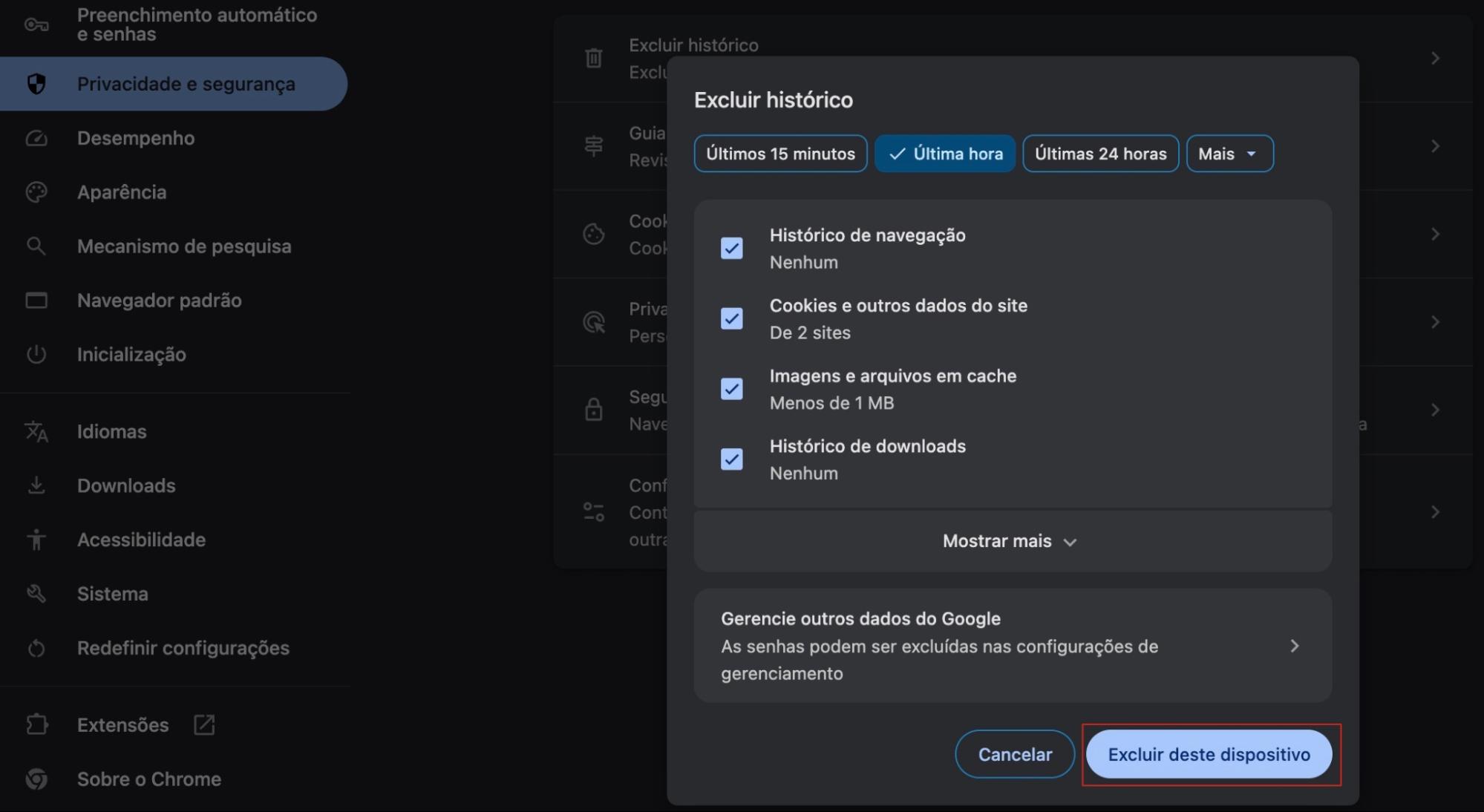This screenshot has width=1484, height=812.
Task: Uncheck Imagens e arquivos em cache
Action: tap(731, 389)
